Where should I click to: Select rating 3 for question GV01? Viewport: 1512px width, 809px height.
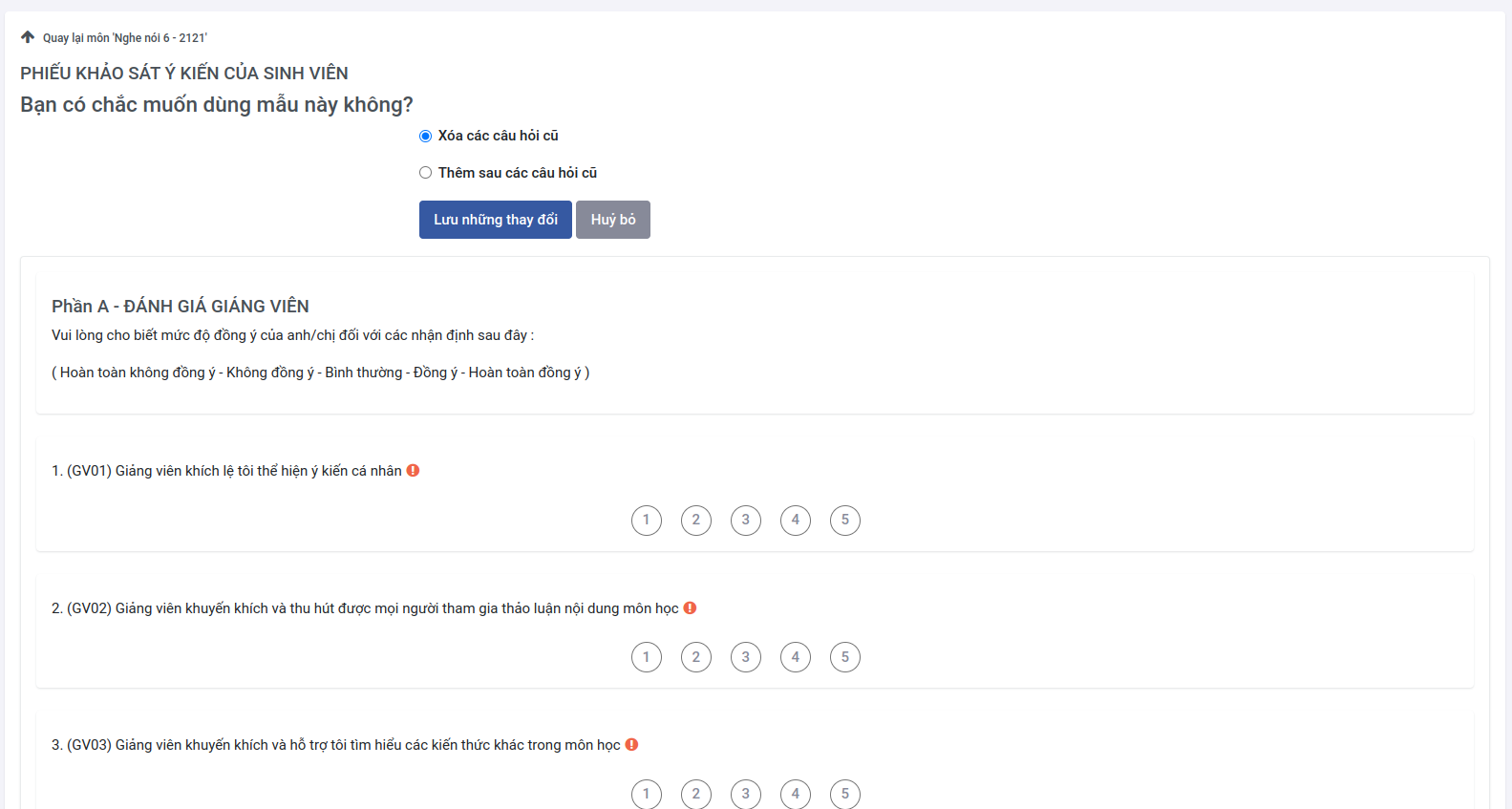coord(746,520)
